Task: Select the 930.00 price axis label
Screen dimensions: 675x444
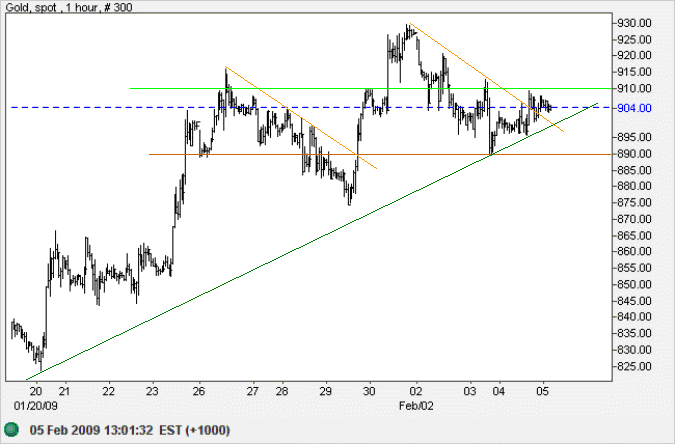Action: coord(634,23)
